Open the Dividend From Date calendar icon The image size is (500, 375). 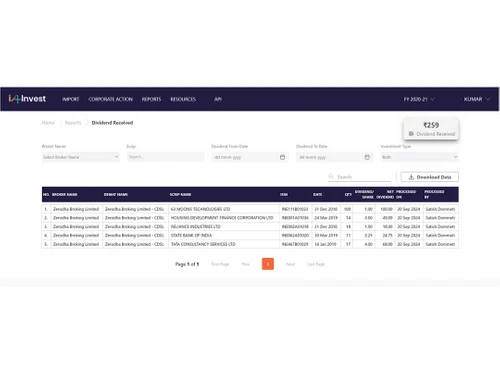pos(282,157)
